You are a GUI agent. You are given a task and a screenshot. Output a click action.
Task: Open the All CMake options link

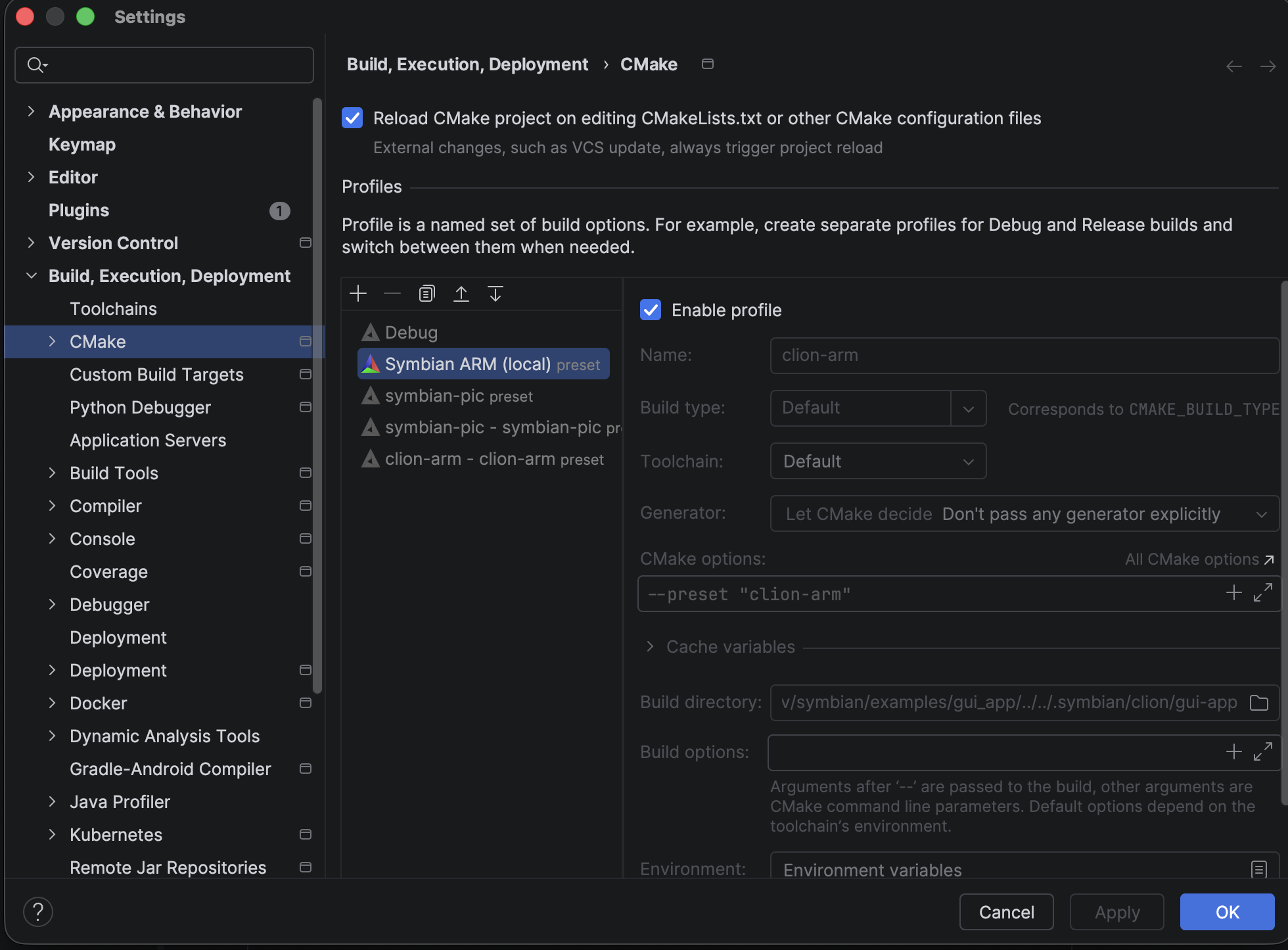click(x=1199, y=559)
